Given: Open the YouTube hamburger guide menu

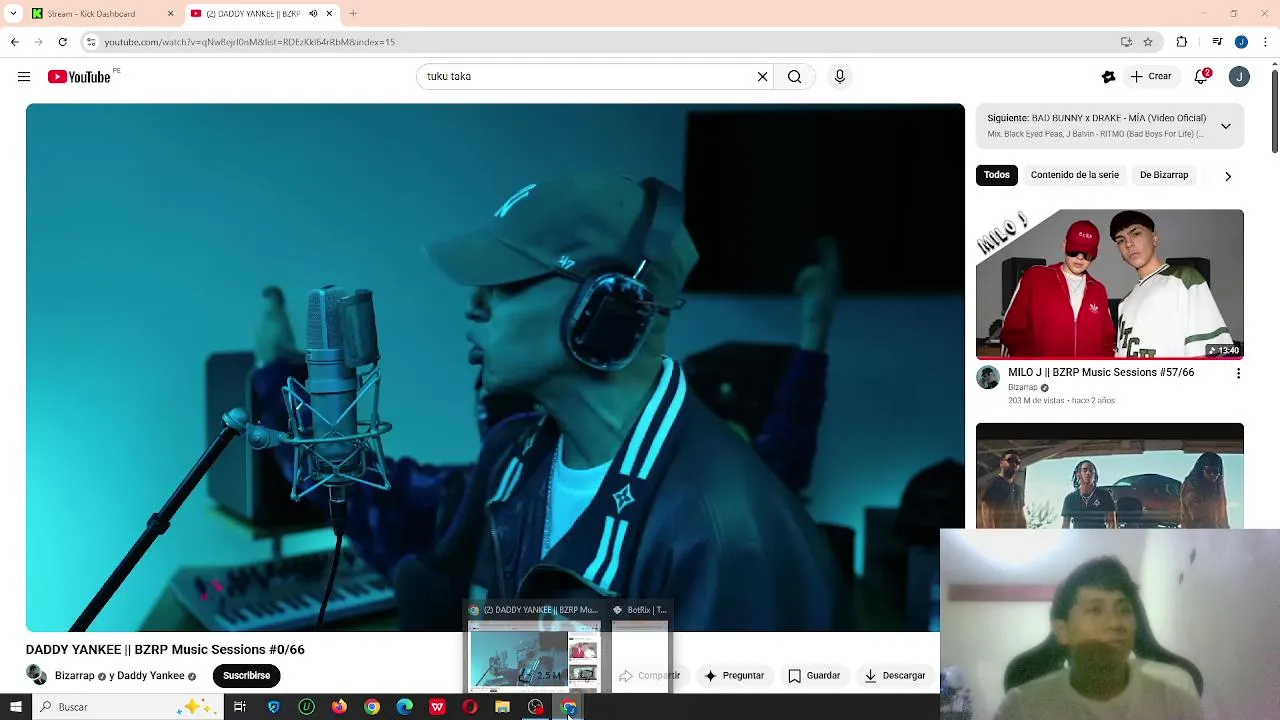Looking at the screenshot, I should pos(24,77).
